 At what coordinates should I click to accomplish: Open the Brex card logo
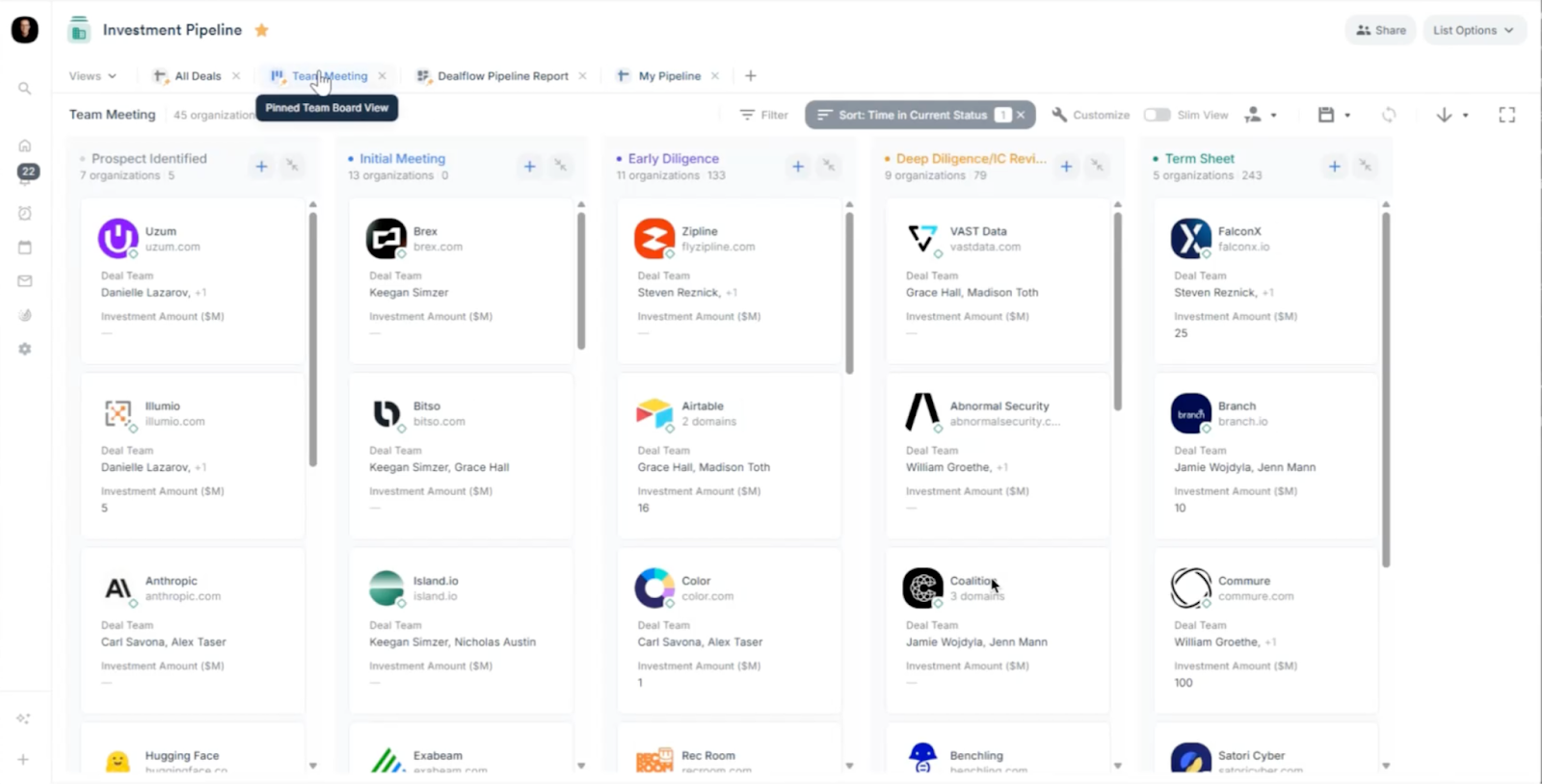tap(385, 238)
